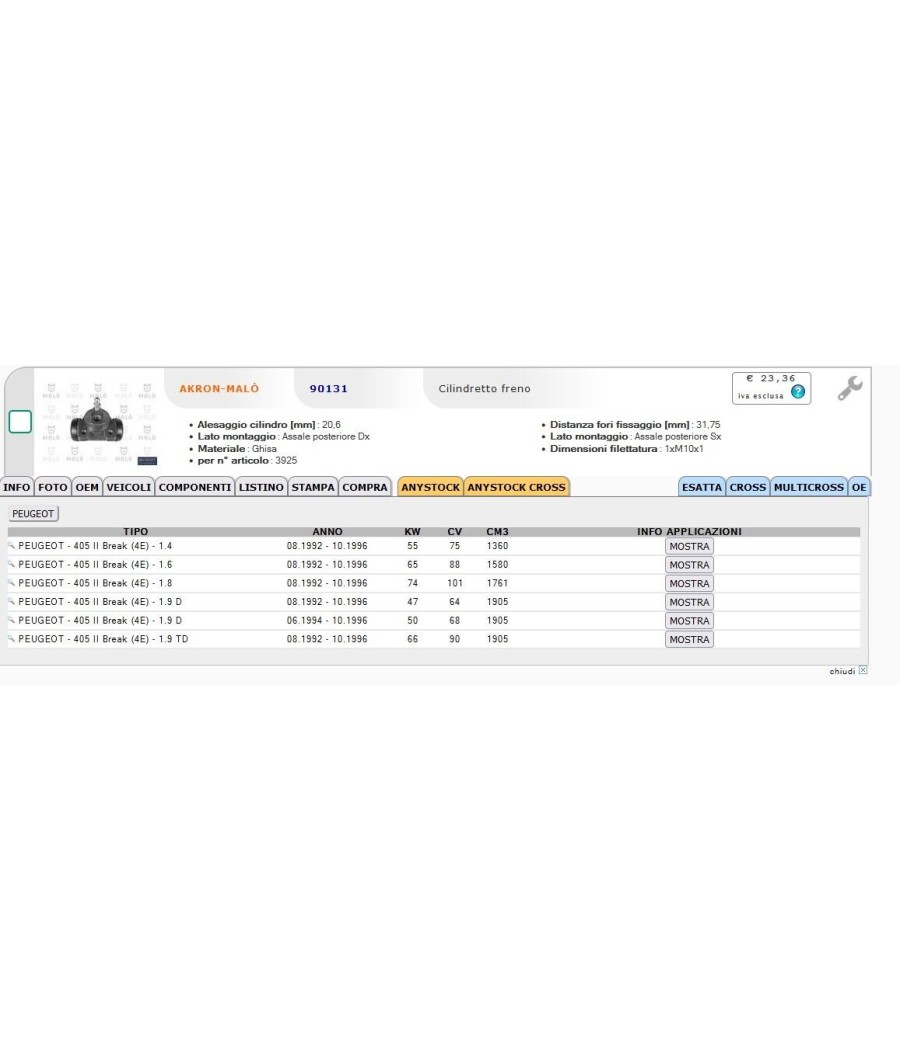
Task: Click MOSTRA for 1.9 D 50 kW row
Action: point(689,621)
